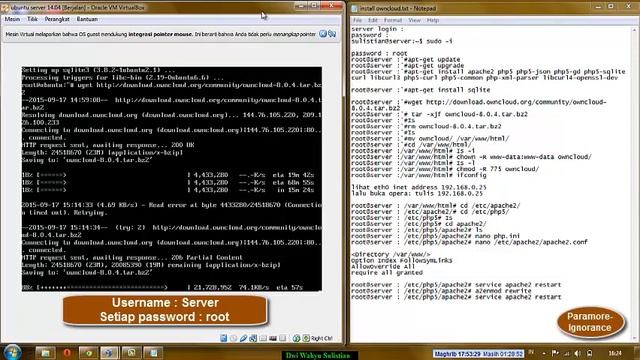Click the 'password : root' line in Notepad
The image size is (640, 360).
(379, 53)
